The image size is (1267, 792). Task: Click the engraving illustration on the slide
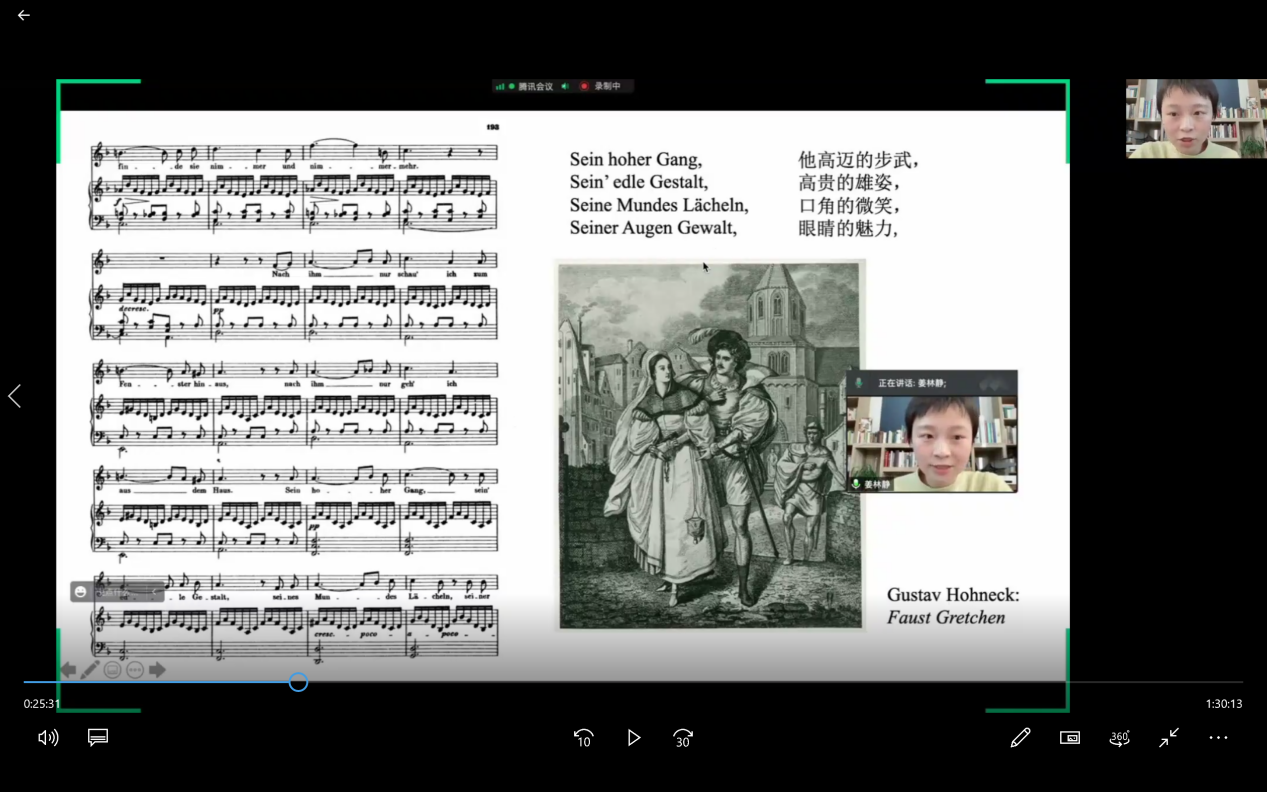point(710,445)
